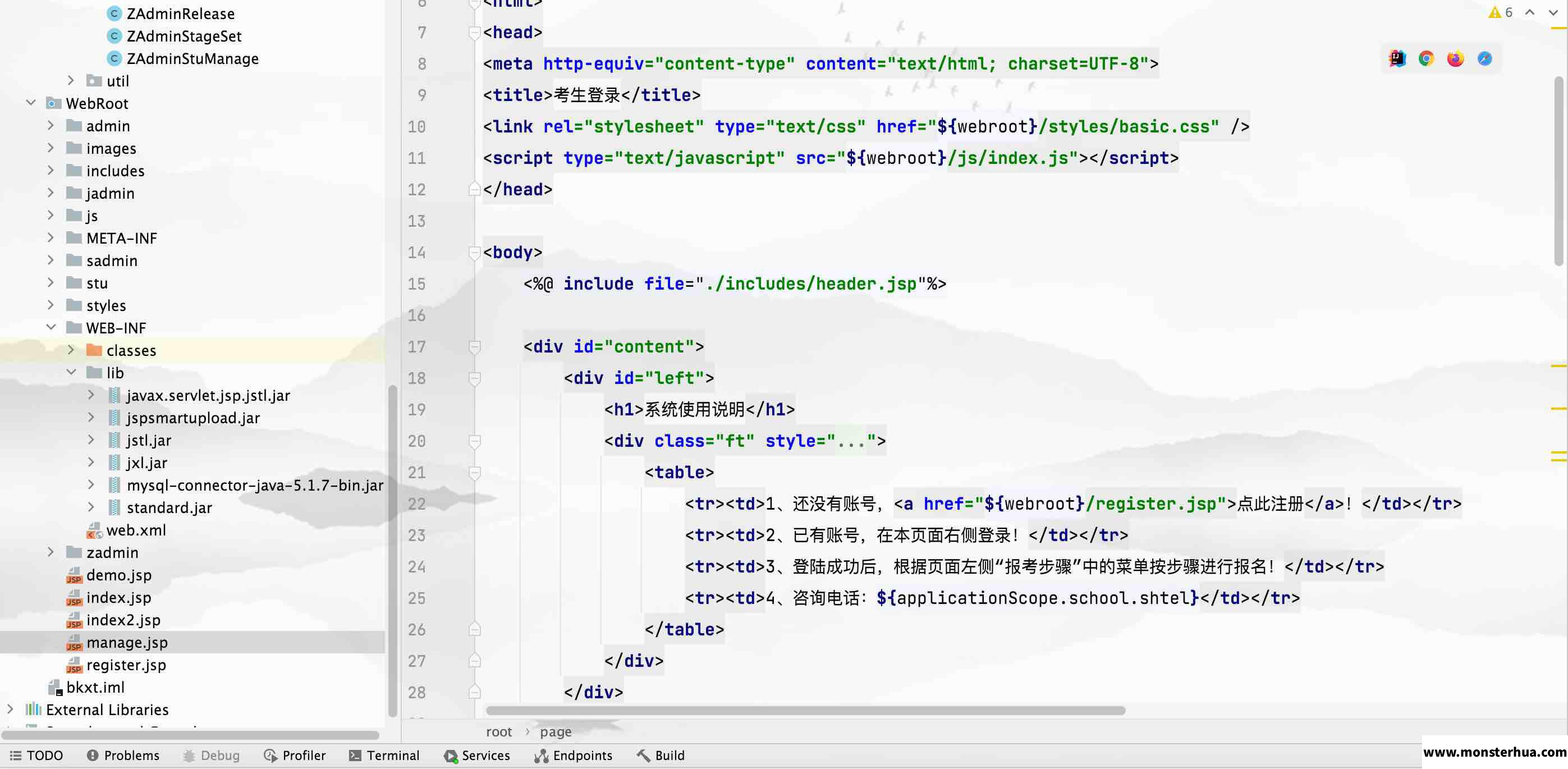Open the TODO tool window tab
This screenshot has width=1568, height=769.
click(36, 755)
